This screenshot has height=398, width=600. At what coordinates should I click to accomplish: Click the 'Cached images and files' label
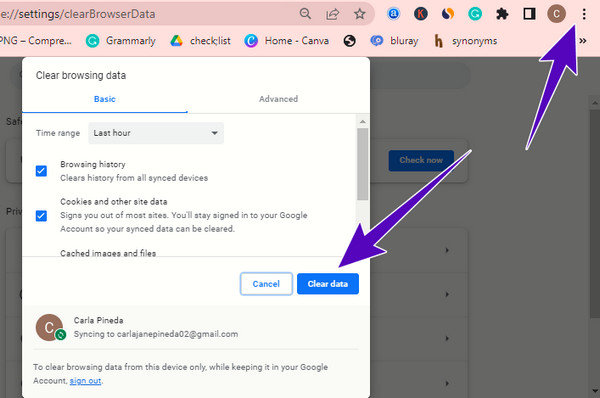[x=108, y=253]
